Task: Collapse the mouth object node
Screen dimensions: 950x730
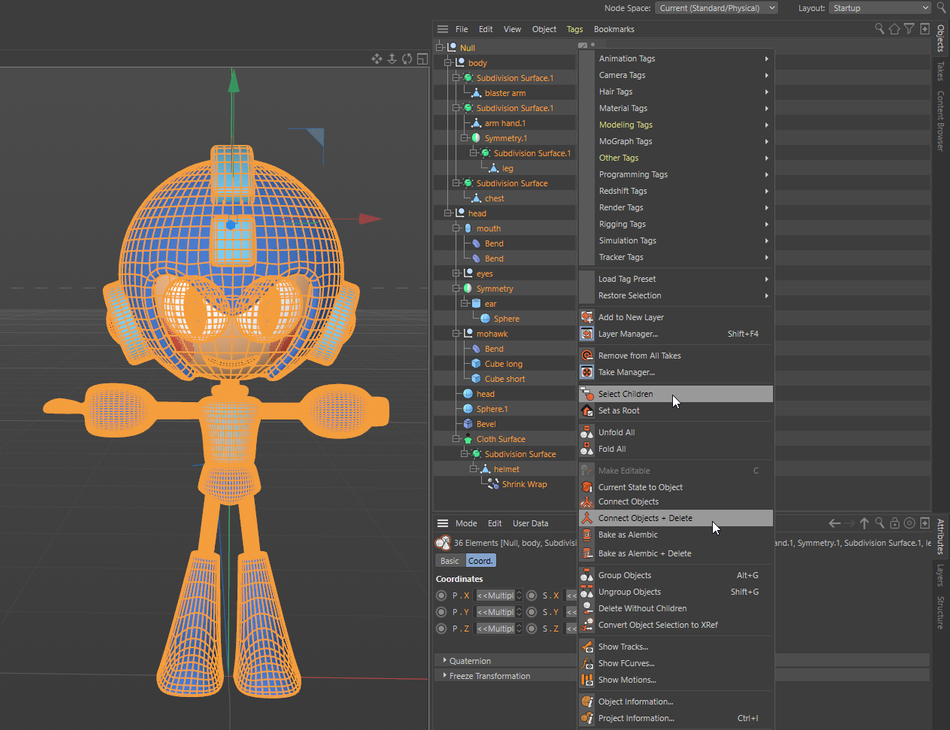Action: click(x=456, y=228)
